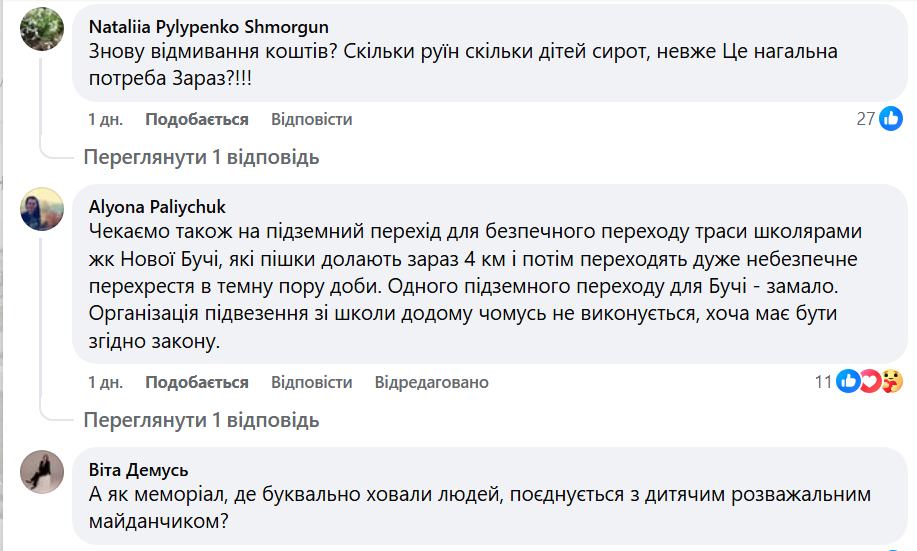Image resolution: width=917 pixels, height=551 pixels.
Task: Open Alyona Paliychuk's profile name link
Action: pyautogui.click(x=157, y=207)
